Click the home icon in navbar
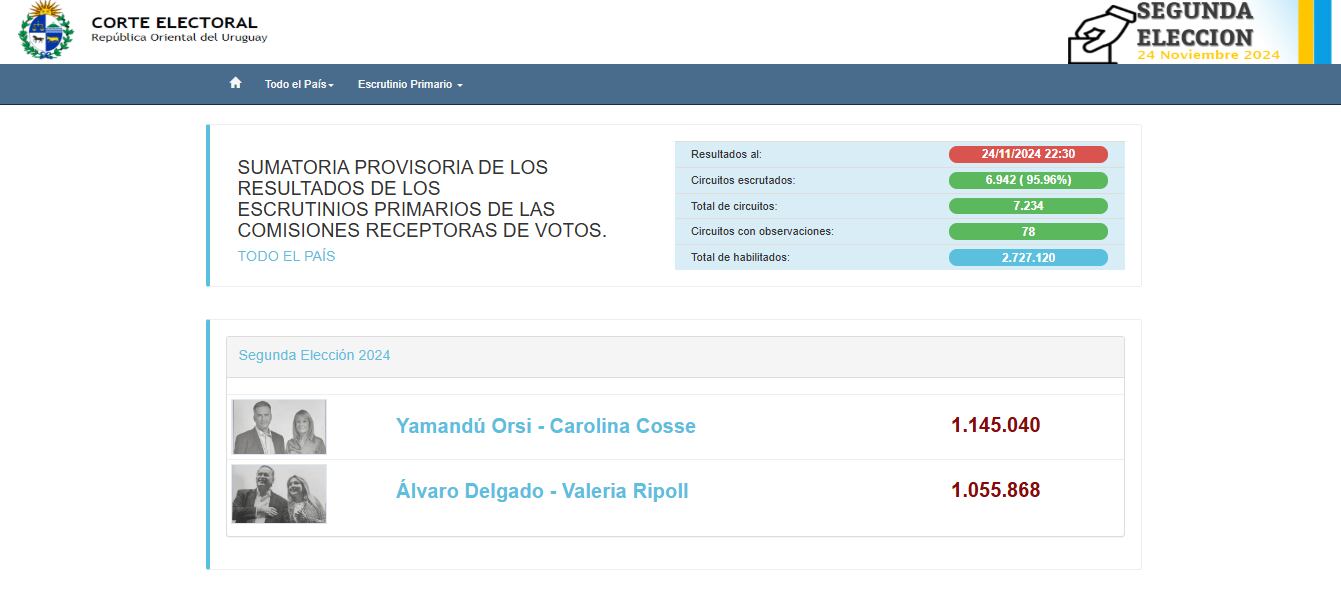Image resolution: width=1341 pixels, height=599 pixels. [235, 83]
